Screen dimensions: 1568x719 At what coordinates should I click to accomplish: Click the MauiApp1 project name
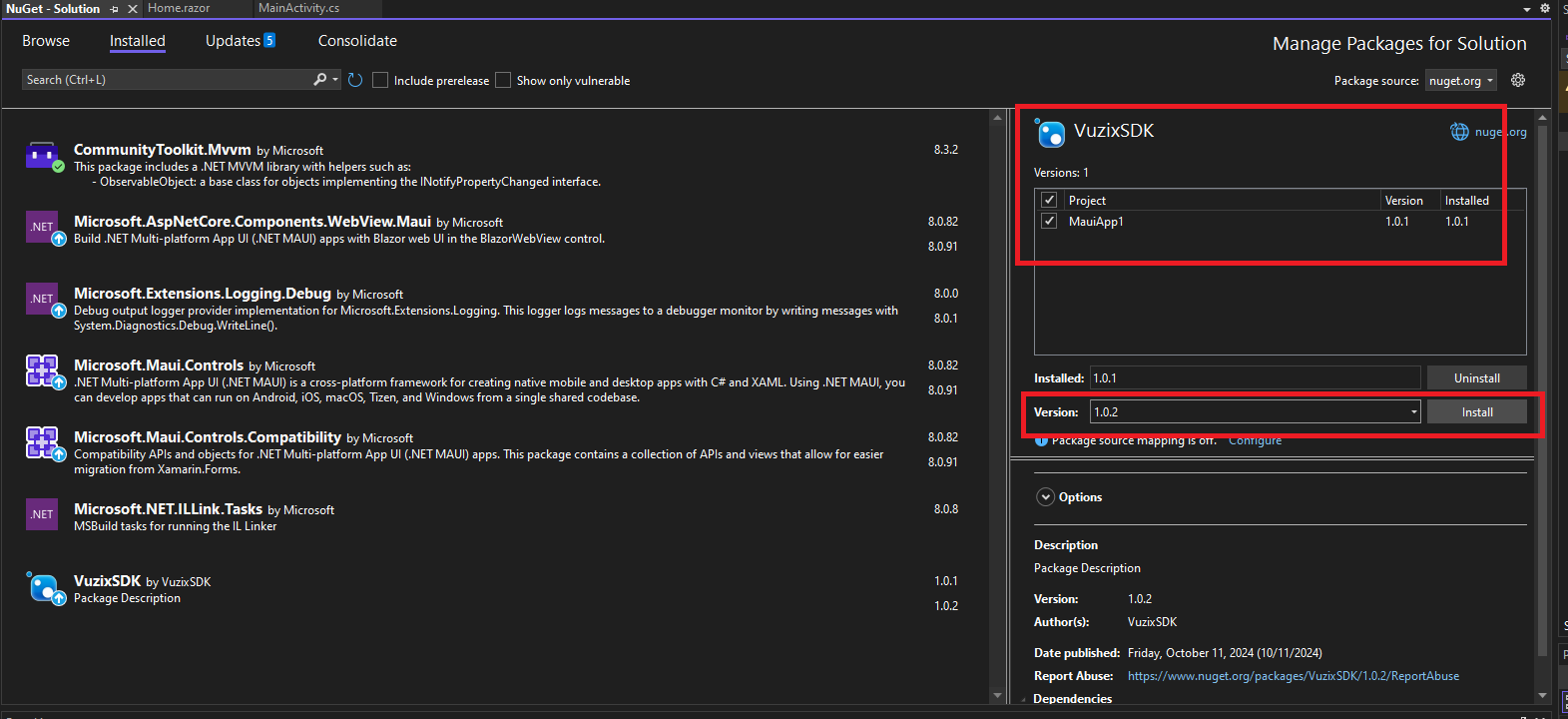[1096, 222]
